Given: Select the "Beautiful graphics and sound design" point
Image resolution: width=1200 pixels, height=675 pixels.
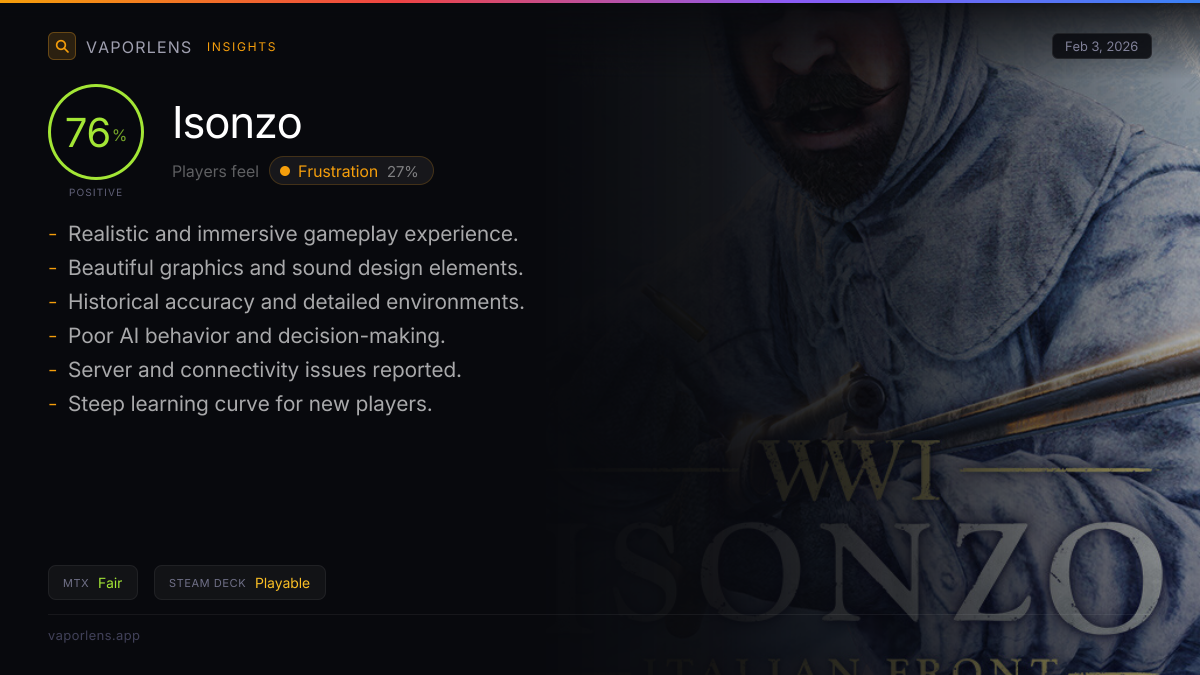Looking at the screenshot, I should coord(295,268).
